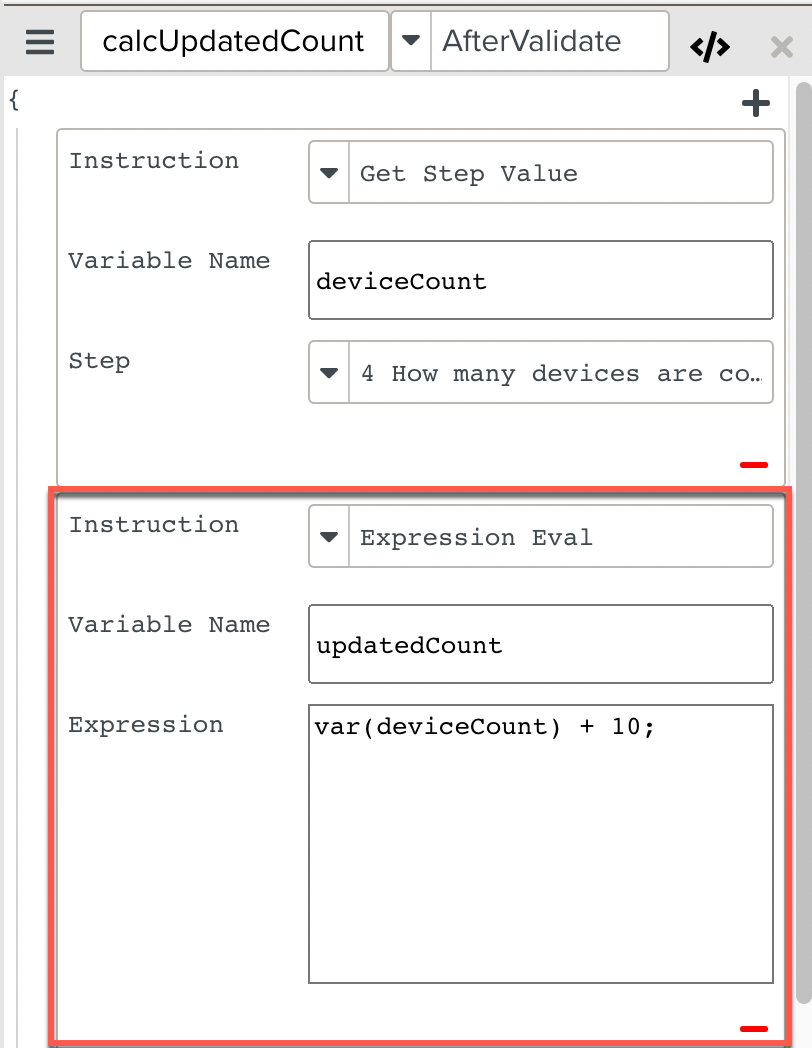Viewport: 812px width, 1048px height.
Task: Click the arrow on the Expression Eval selector
Action: coord(329,536)
